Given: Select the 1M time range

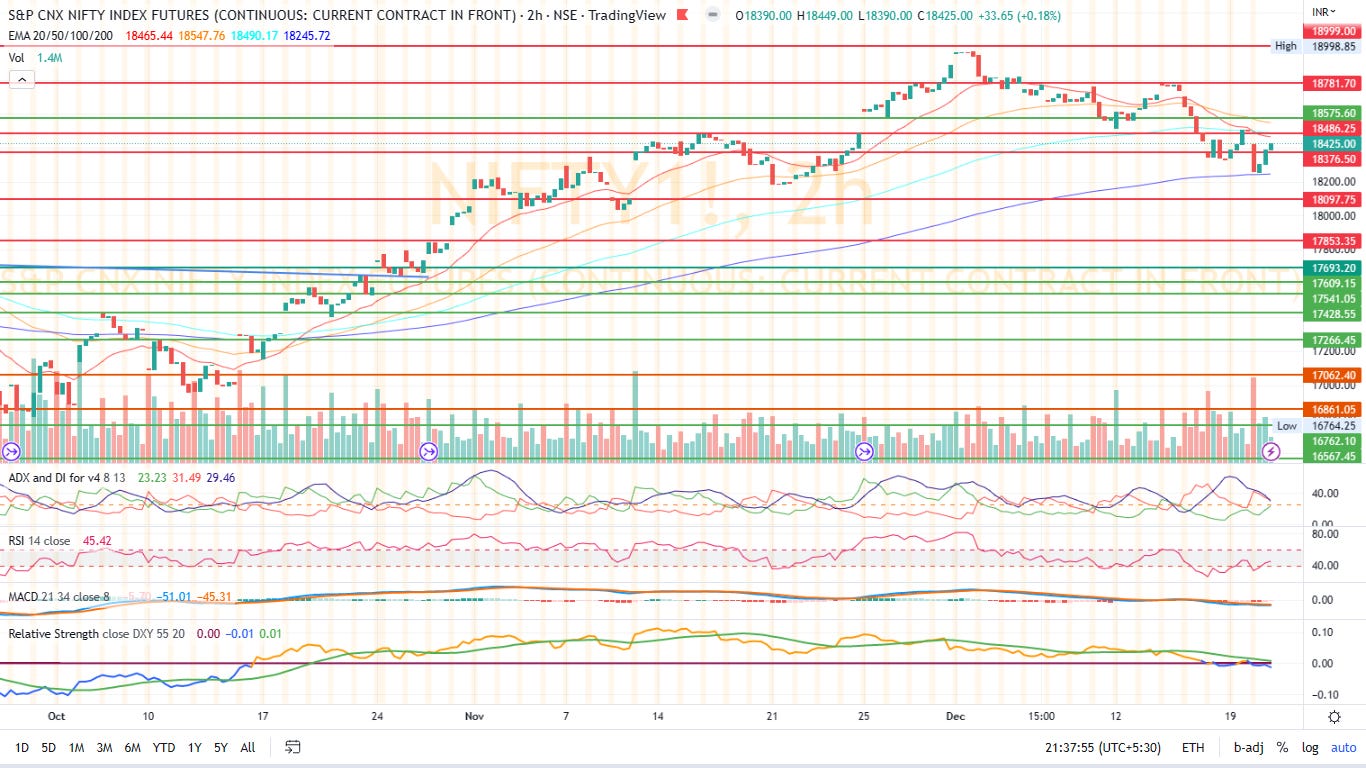Looking at the screenshot, I should [x=76, y=747].
